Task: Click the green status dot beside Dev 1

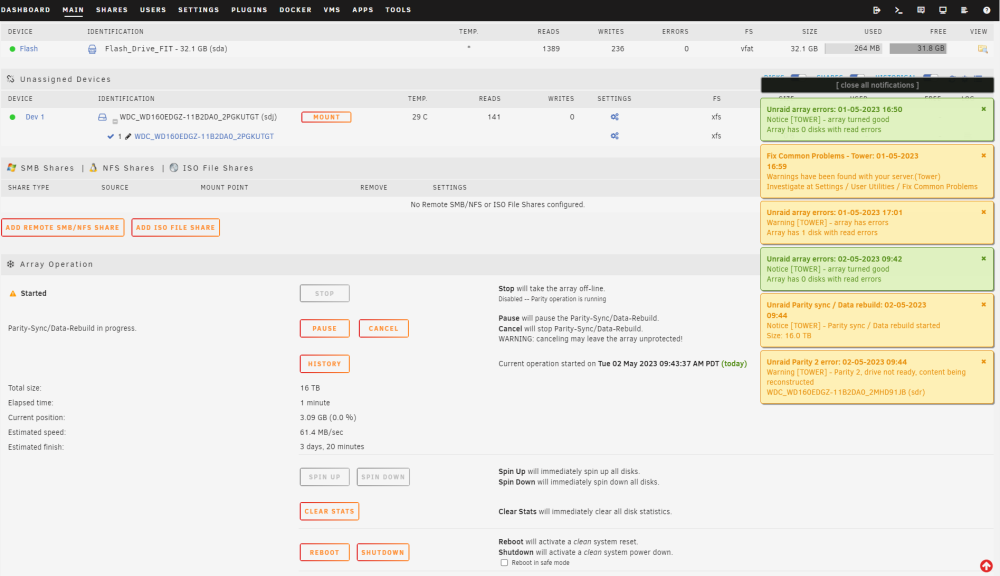Action: pos(12,117)
